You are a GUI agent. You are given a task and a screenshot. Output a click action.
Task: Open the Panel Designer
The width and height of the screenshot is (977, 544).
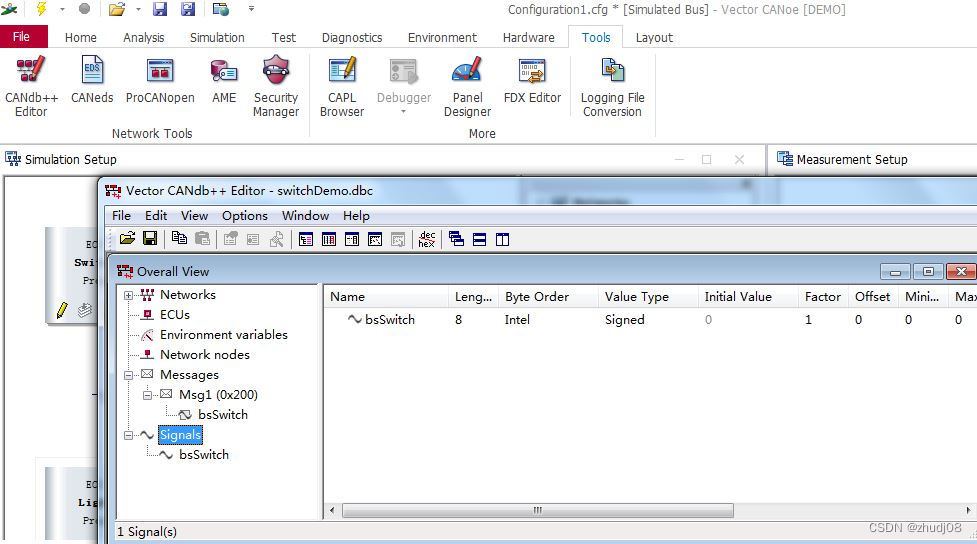pyautogui.click(x=467, y=86)
